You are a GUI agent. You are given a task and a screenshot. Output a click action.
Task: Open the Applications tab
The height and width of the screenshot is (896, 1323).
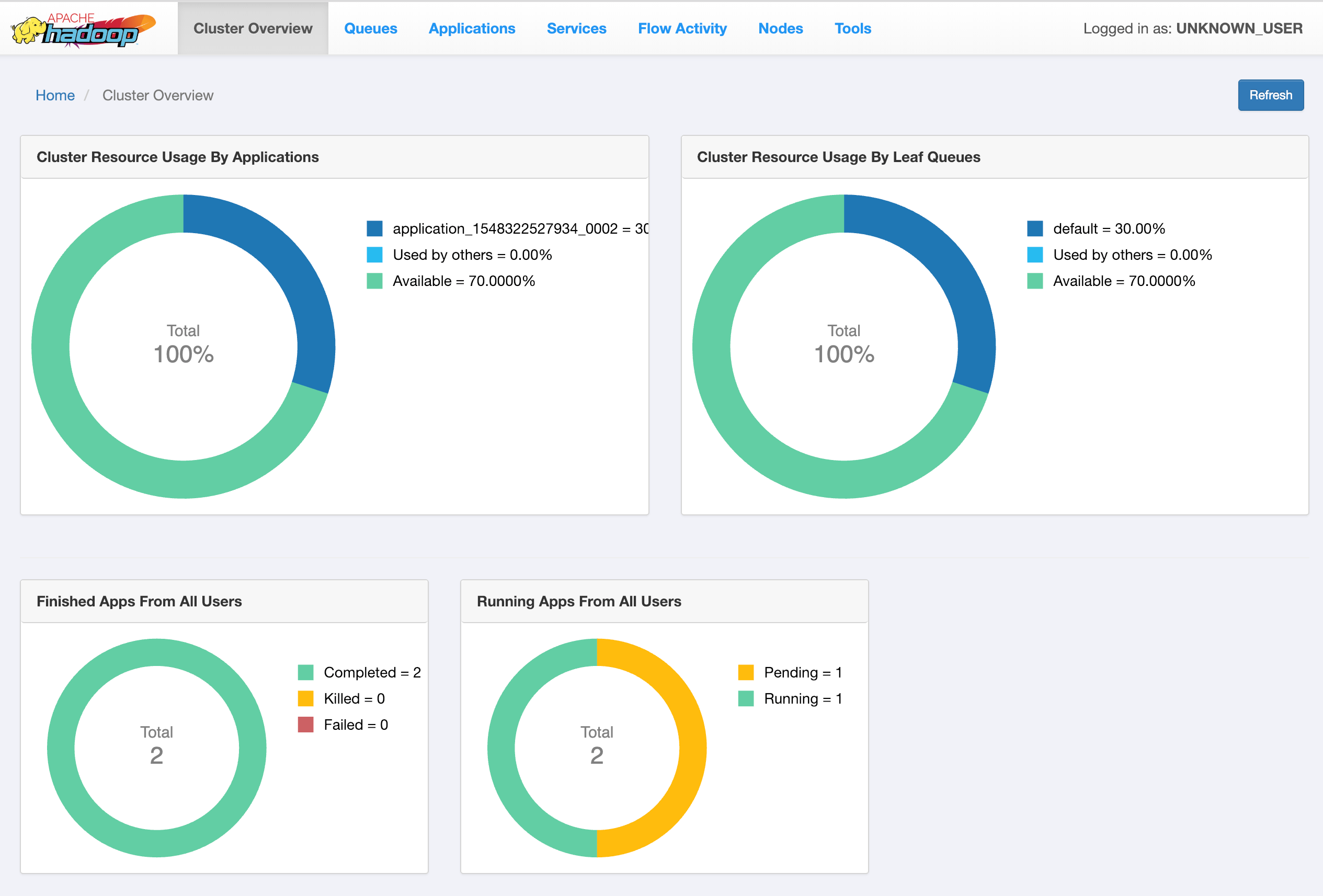point(472,28)
